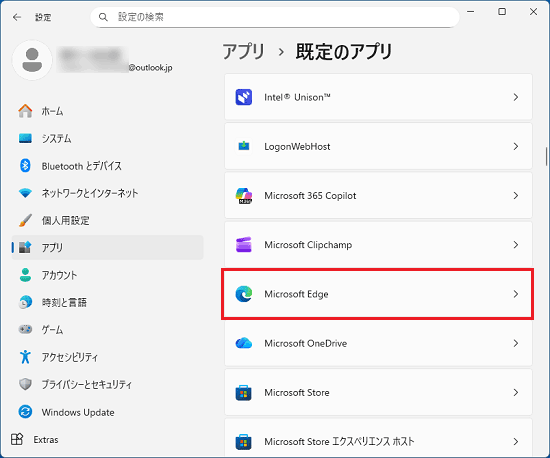The image size is (550, 458).
Task: Click the Windows Update sync icon
Action: pyautogui.click(x=25, y=412)
